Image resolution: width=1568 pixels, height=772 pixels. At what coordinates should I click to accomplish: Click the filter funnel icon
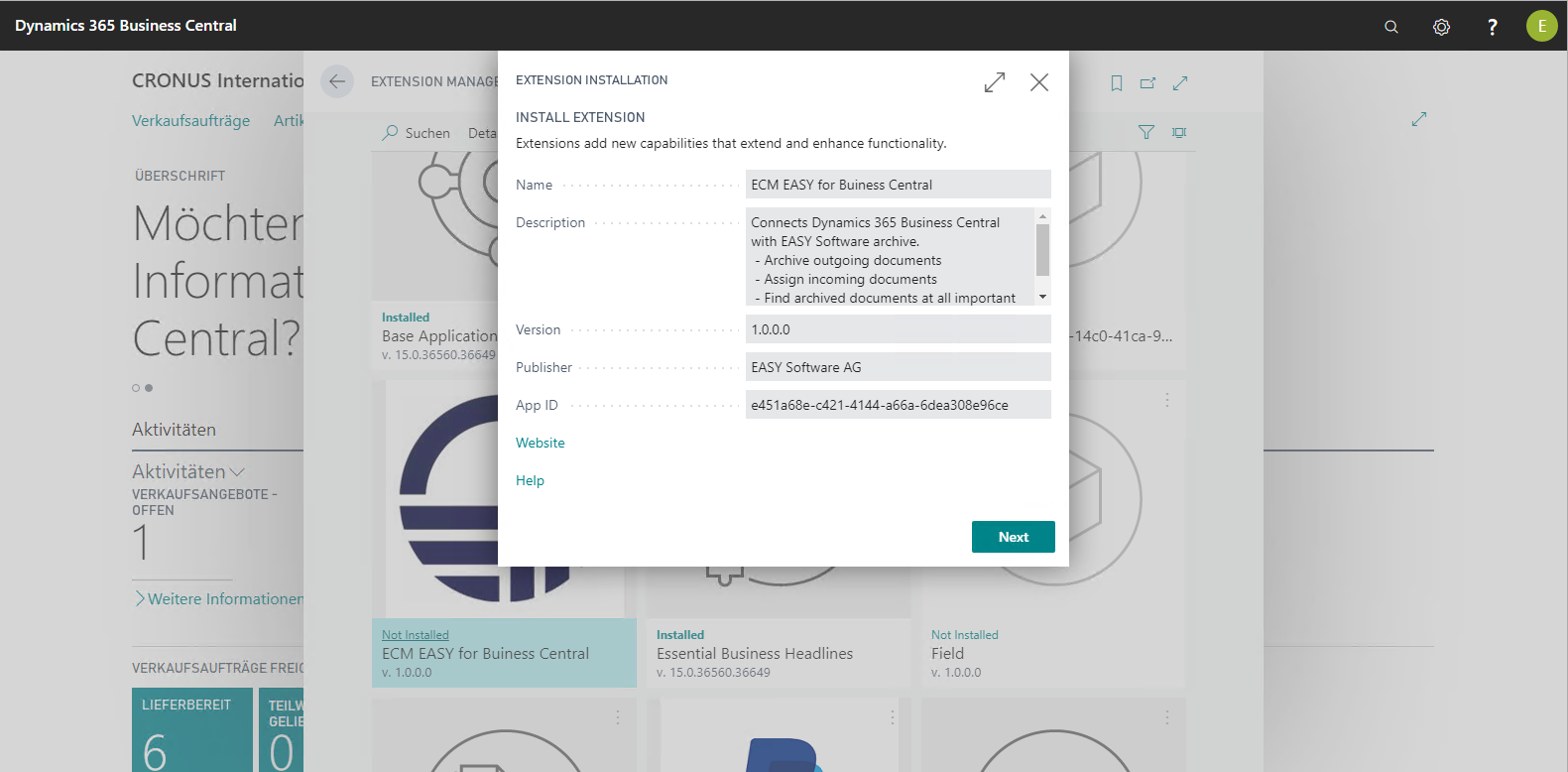tap(1146, 132)
